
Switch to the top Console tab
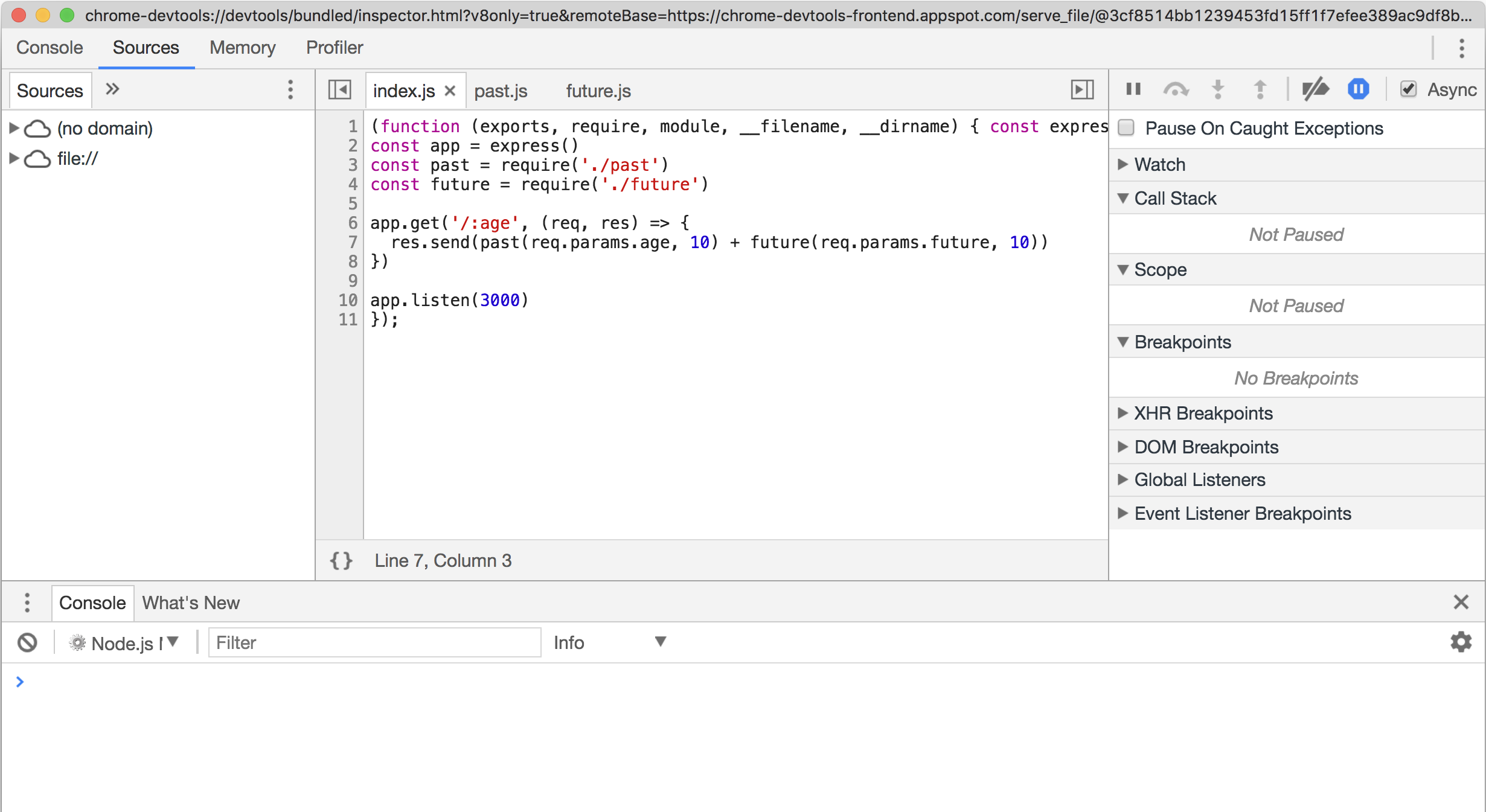(50, 48)
